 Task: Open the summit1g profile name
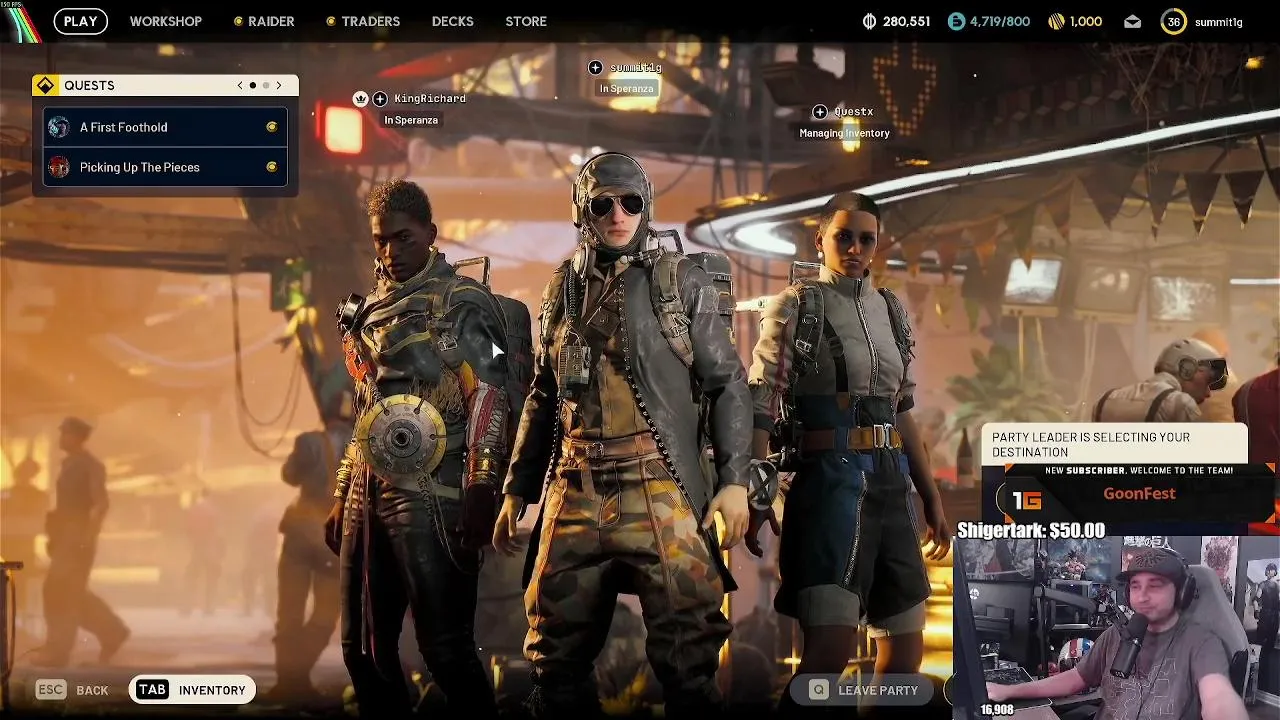click(x=1218, y=22)
